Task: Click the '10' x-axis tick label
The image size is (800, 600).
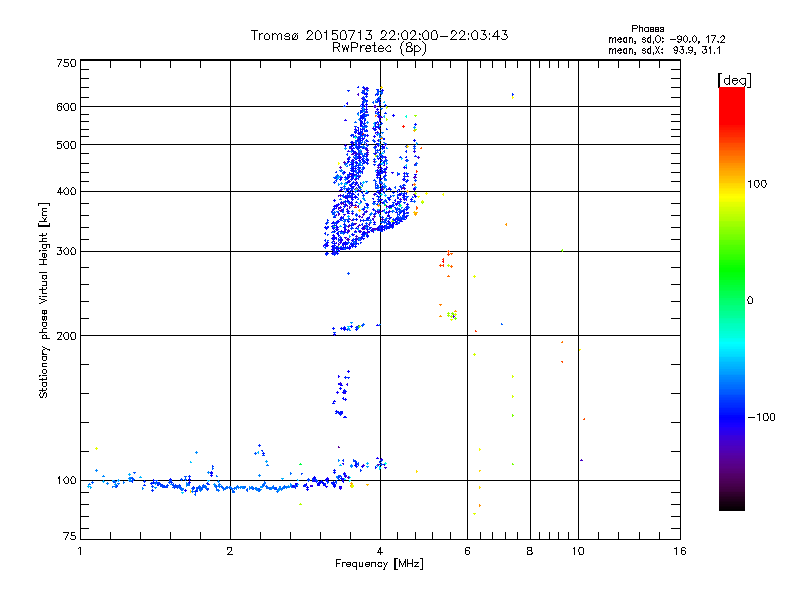Action: 578,551
